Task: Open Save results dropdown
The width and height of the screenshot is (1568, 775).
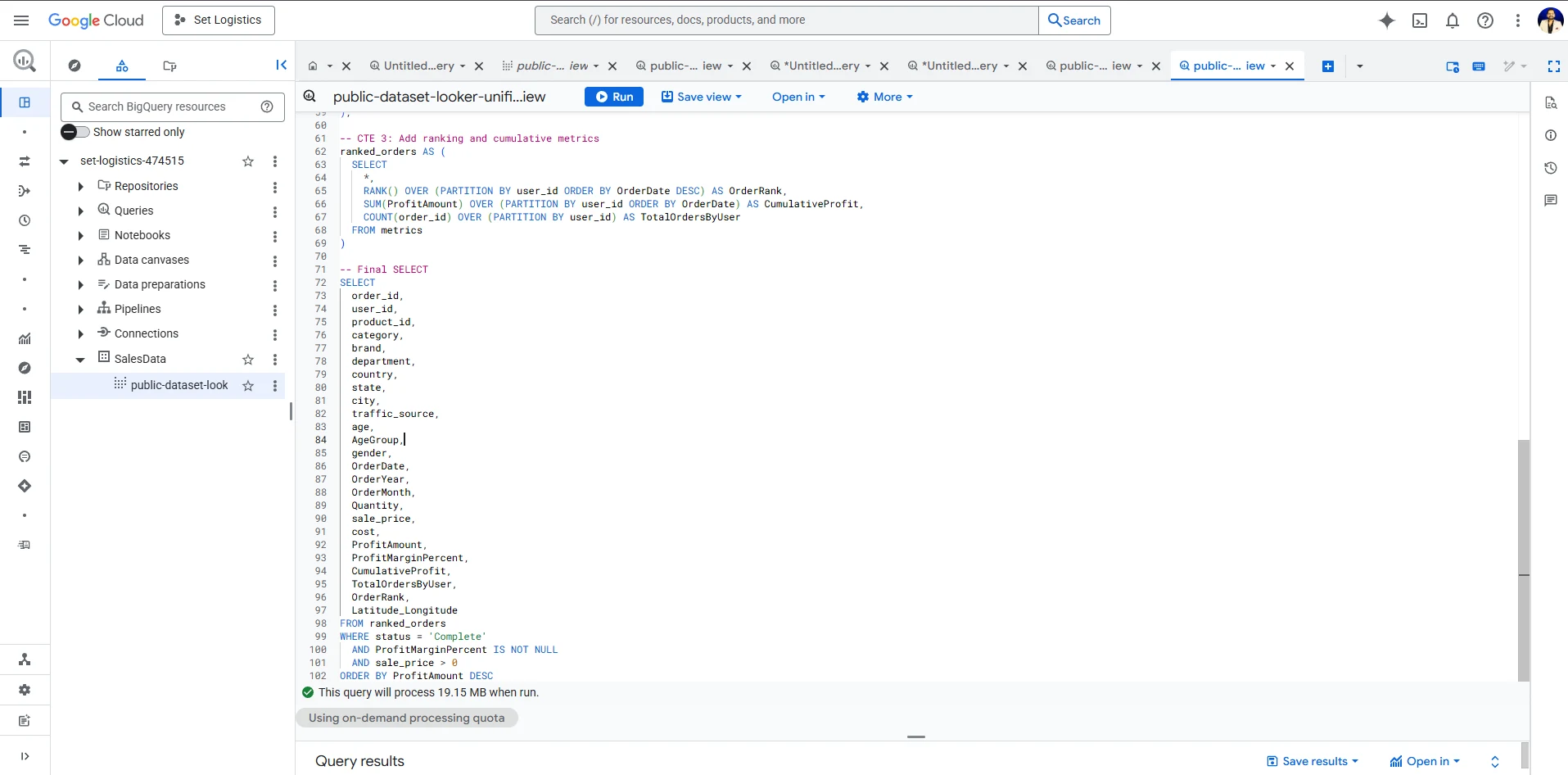Action: tap(1313, 761)
